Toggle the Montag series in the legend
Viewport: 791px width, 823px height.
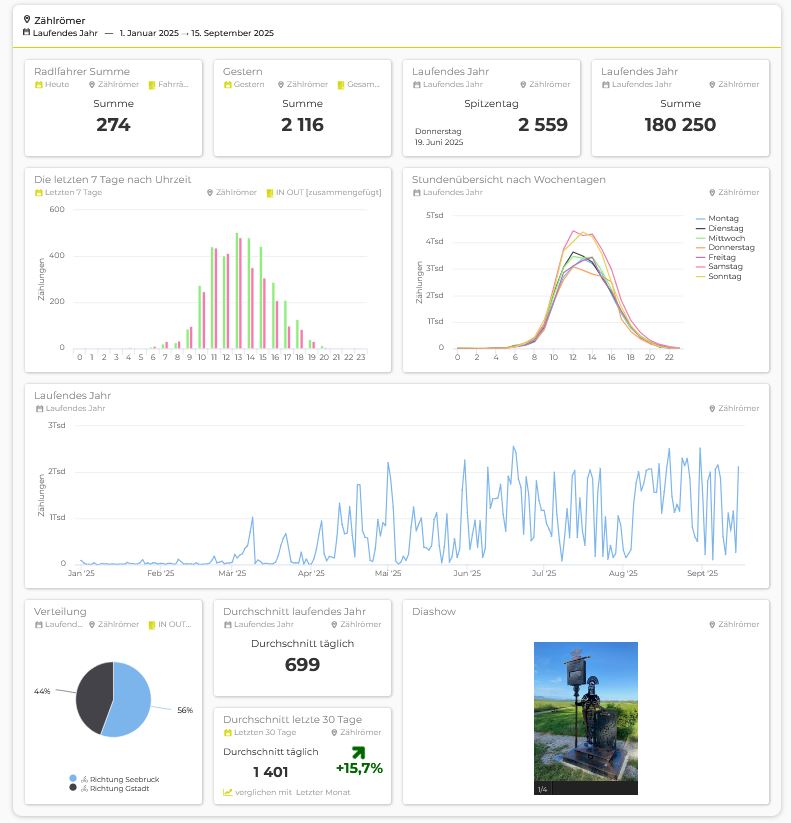click(722, 218)
